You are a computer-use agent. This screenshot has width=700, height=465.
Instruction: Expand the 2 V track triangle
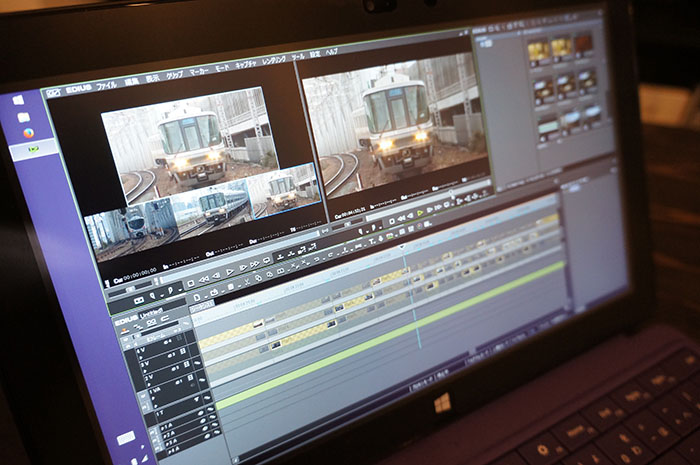click(150, 386)
